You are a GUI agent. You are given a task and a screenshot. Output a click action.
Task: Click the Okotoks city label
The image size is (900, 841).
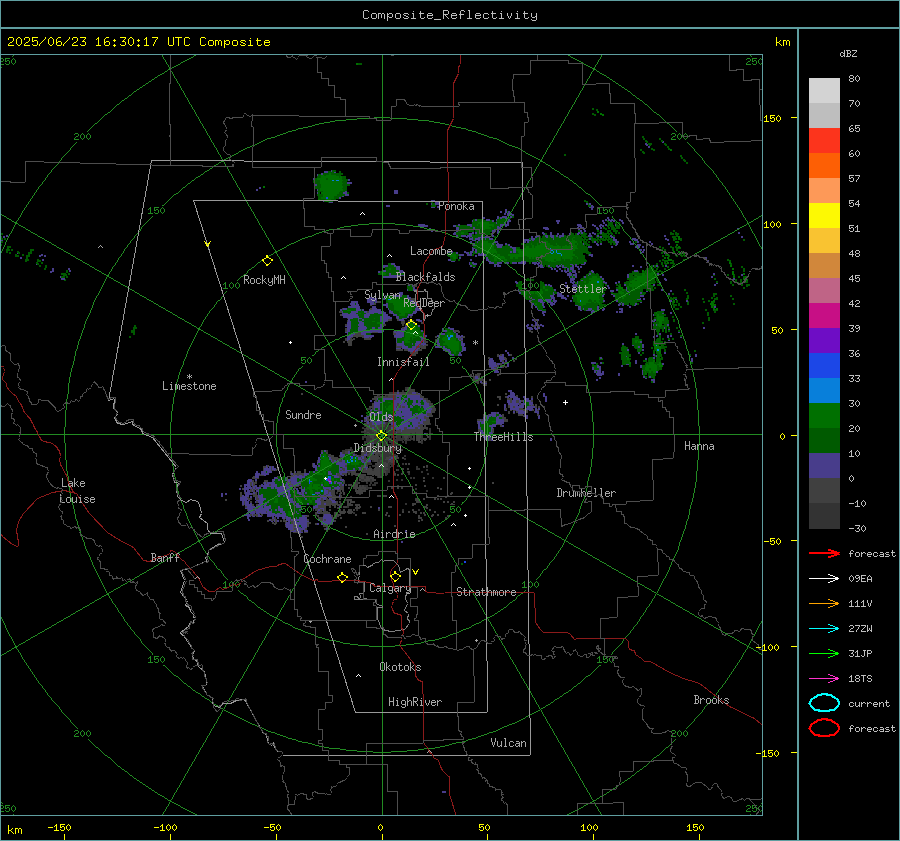click(x=400, y=667)
